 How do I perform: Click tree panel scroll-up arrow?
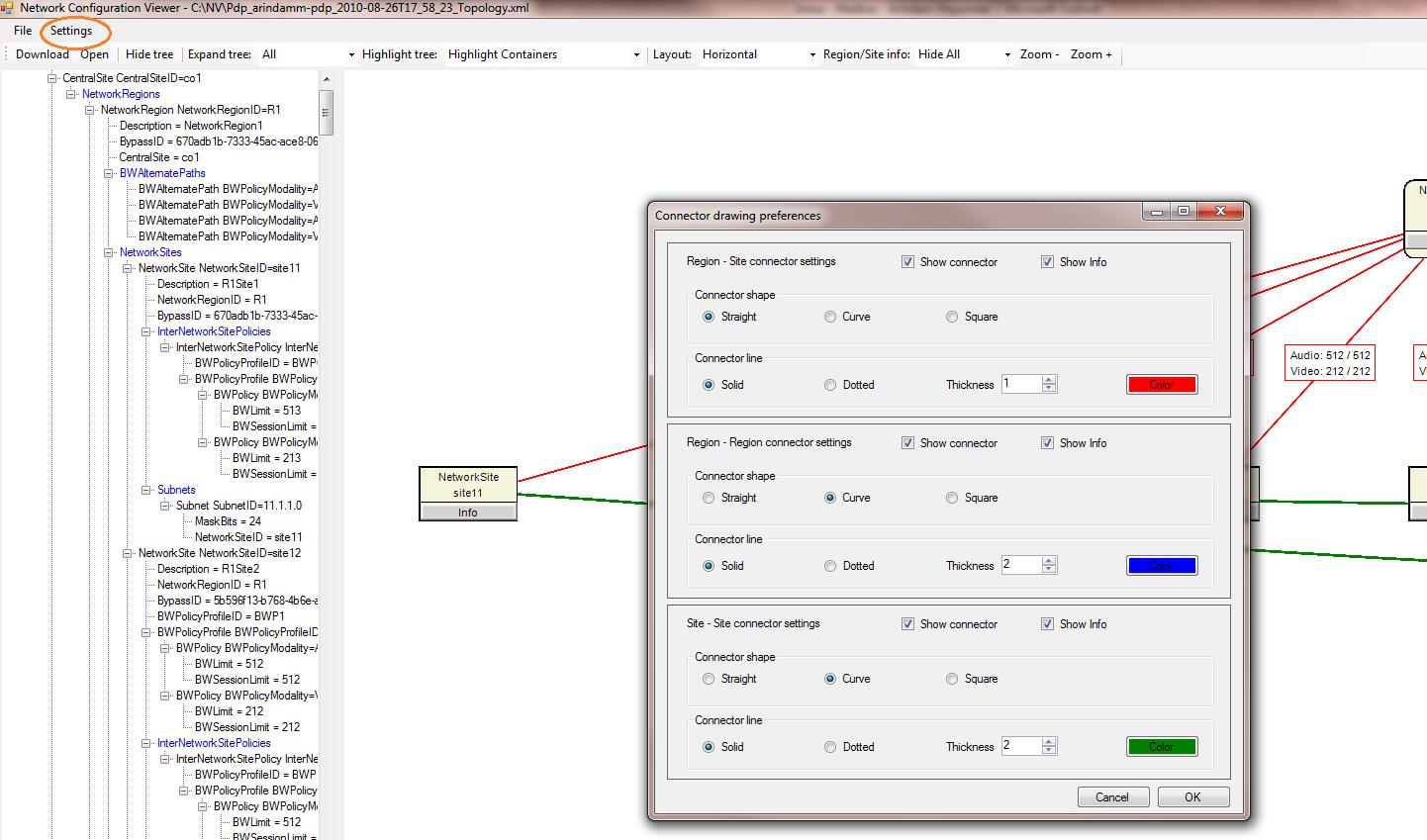327,78
